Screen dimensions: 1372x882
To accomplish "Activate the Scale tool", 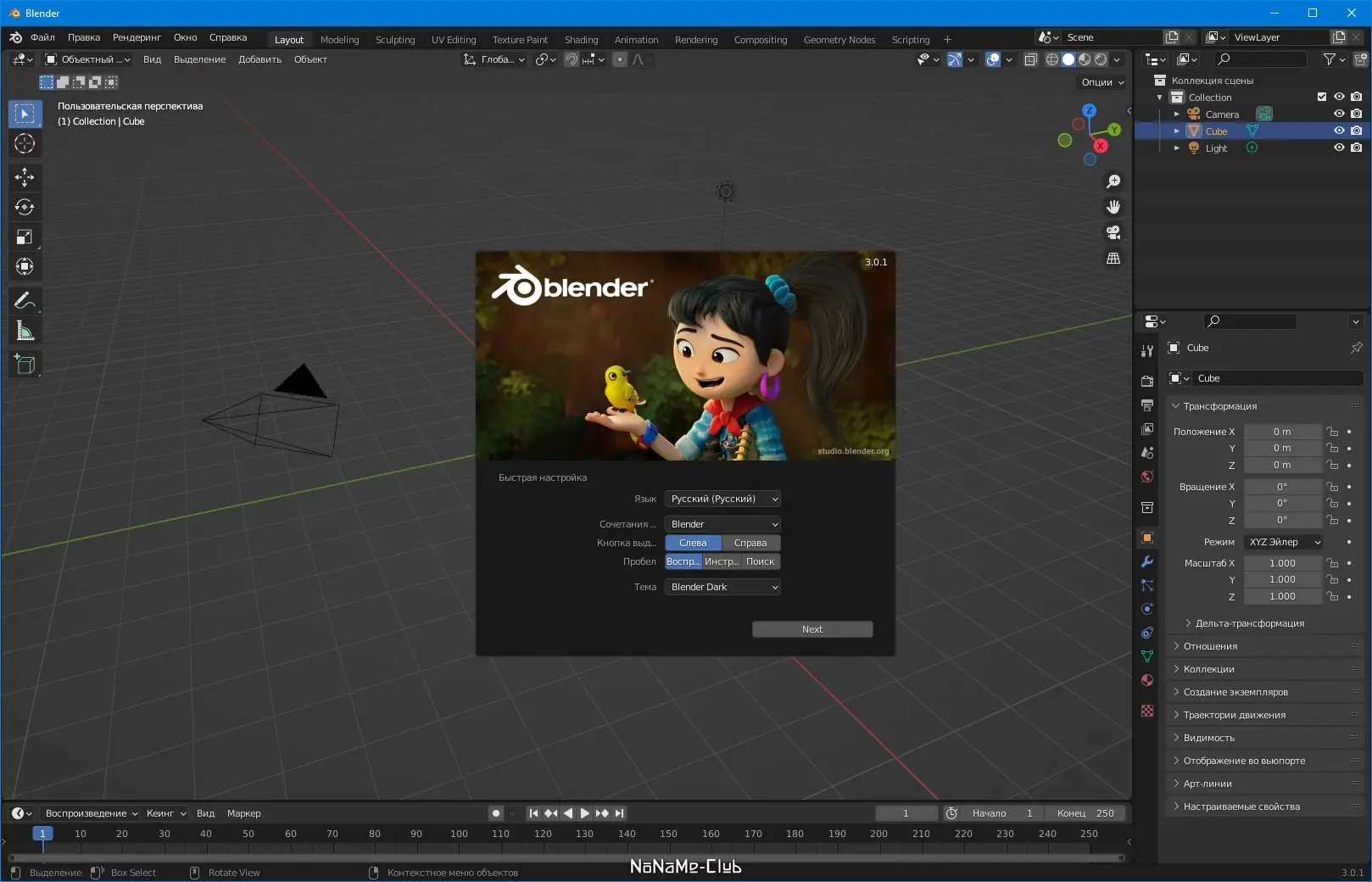I will [25, 237].
